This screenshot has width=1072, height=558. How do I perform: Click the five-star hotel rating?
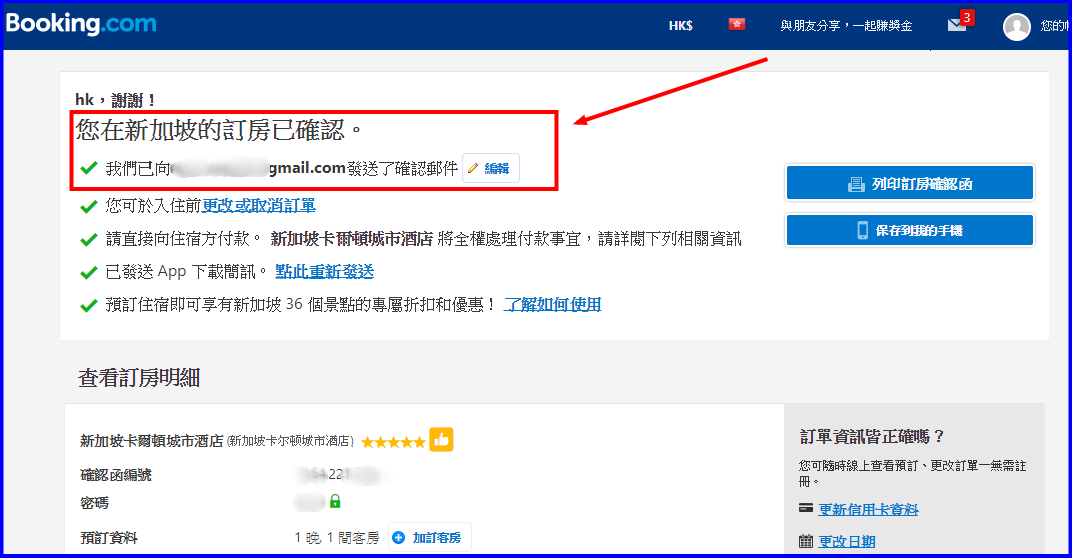(393, 442)
